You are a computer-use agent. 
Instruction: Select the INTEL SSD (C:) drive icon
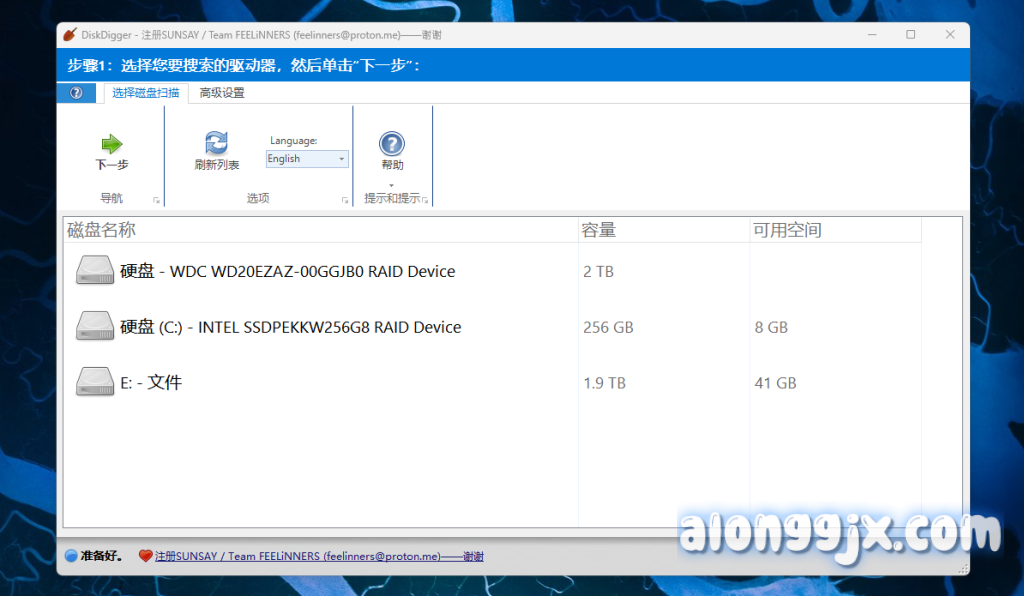[x=96, y=326]
